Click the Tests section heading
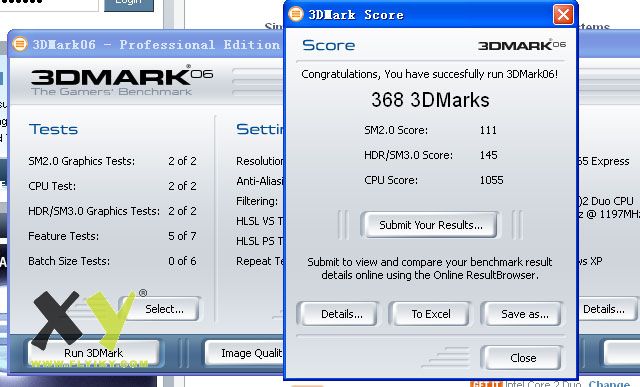Viewport: 640px width, 387px height. 53,129
